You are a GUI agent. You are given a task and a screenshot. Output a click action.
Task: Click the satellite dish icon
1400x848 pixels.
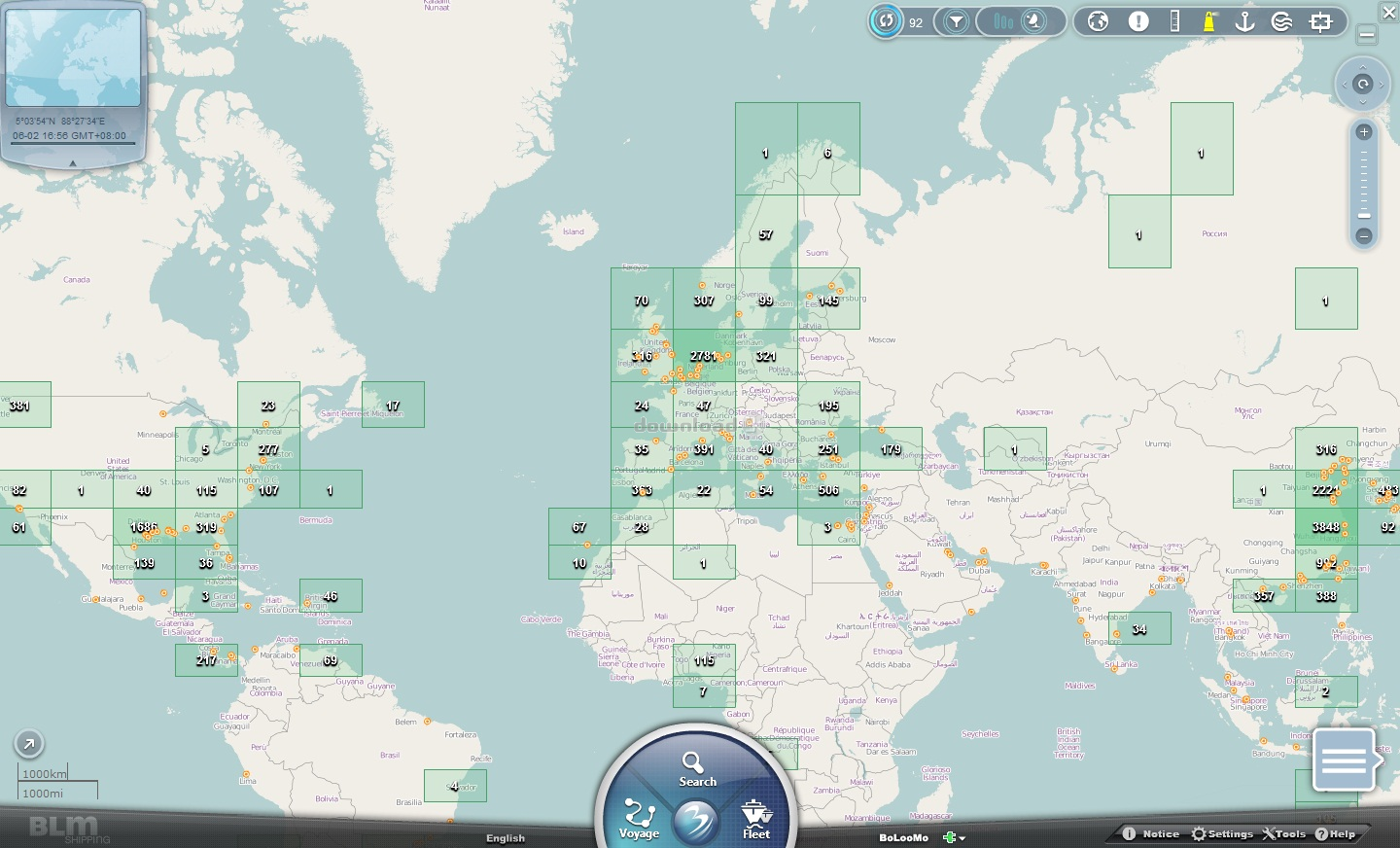pyautogui.click(x=1034, y=21)
